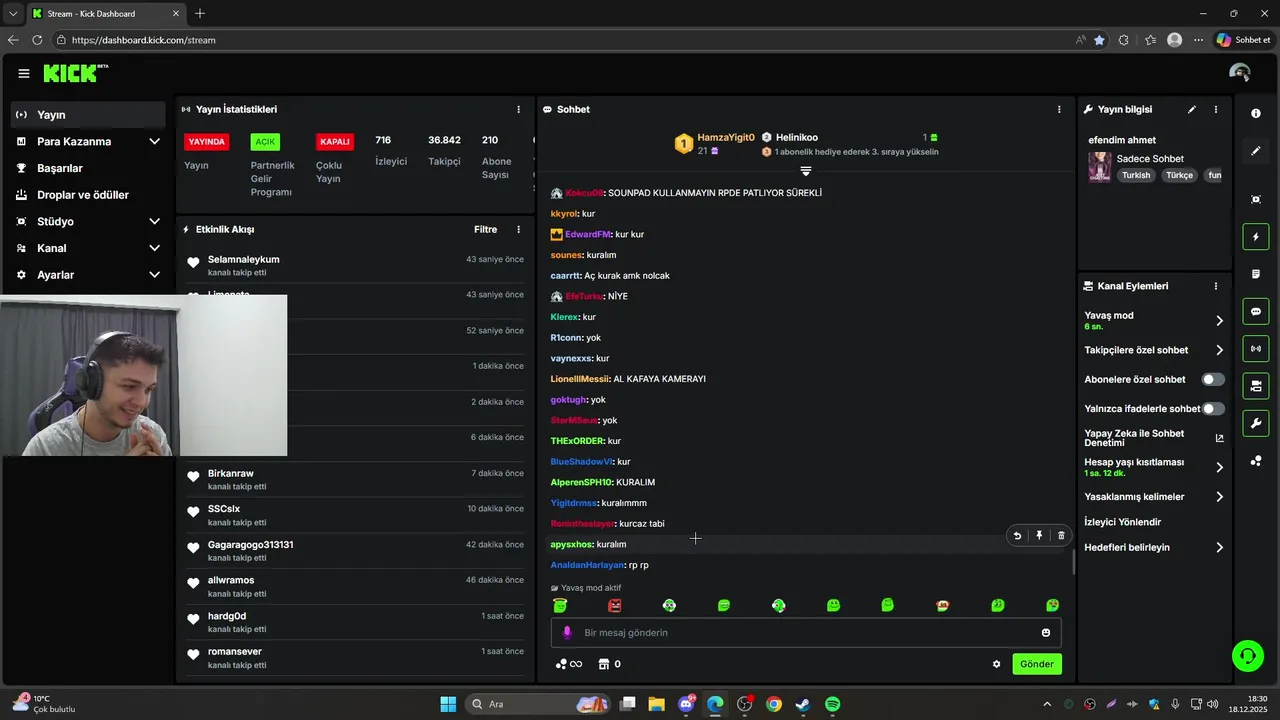The image size is (1280, 720).
Task: Open Spotify from the taskbar
Action: (x=832, y=704)
